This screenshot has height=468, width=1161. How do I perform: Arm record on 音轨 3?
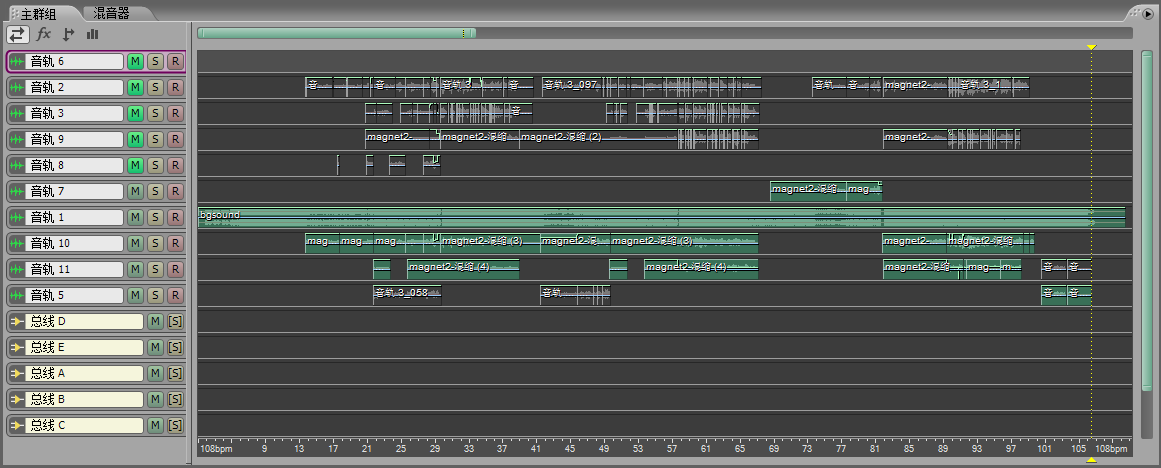[175, 113]
